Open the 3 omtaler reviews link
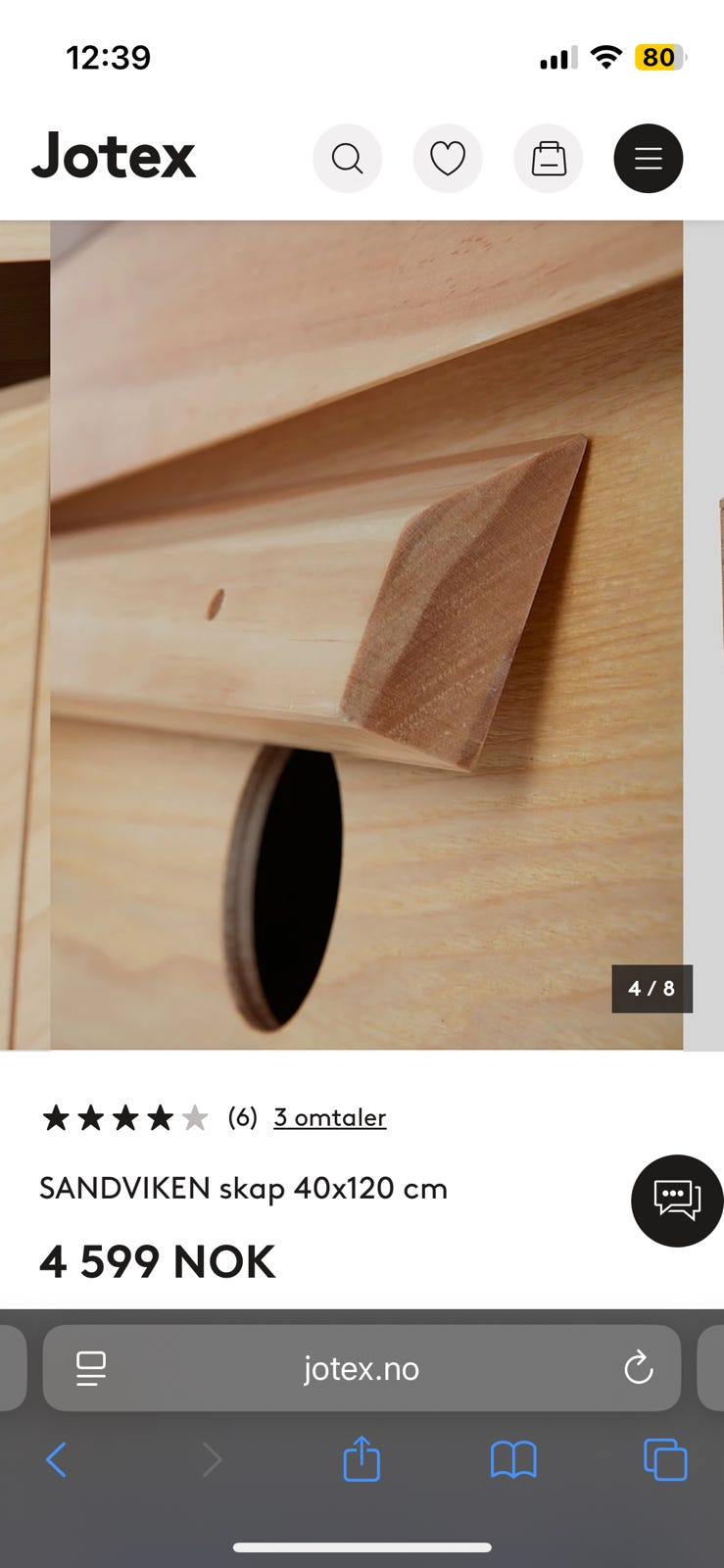The width and height of the screenshot is (724, 1568). tap(330, 1117)
